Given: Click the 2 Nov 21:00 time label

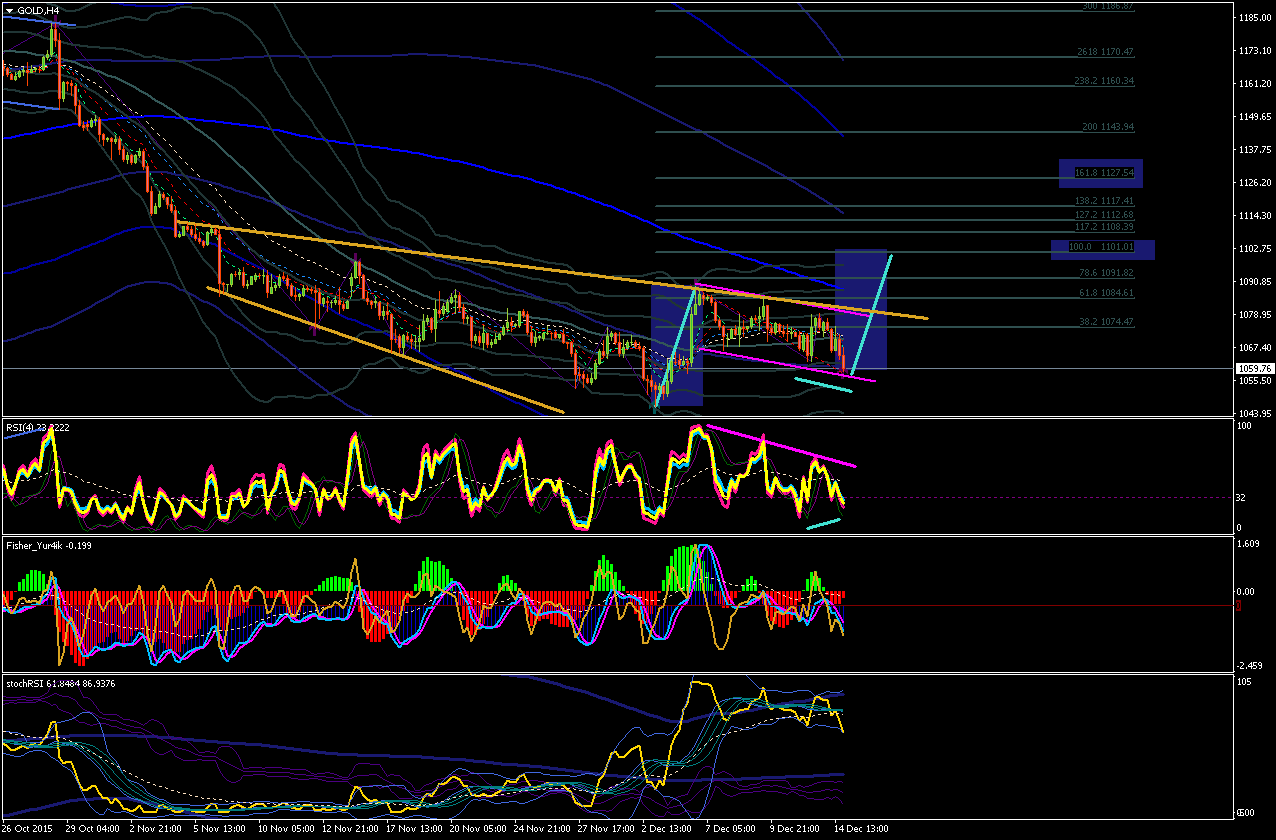Looking at the screenshot, I should pos(155,829).
